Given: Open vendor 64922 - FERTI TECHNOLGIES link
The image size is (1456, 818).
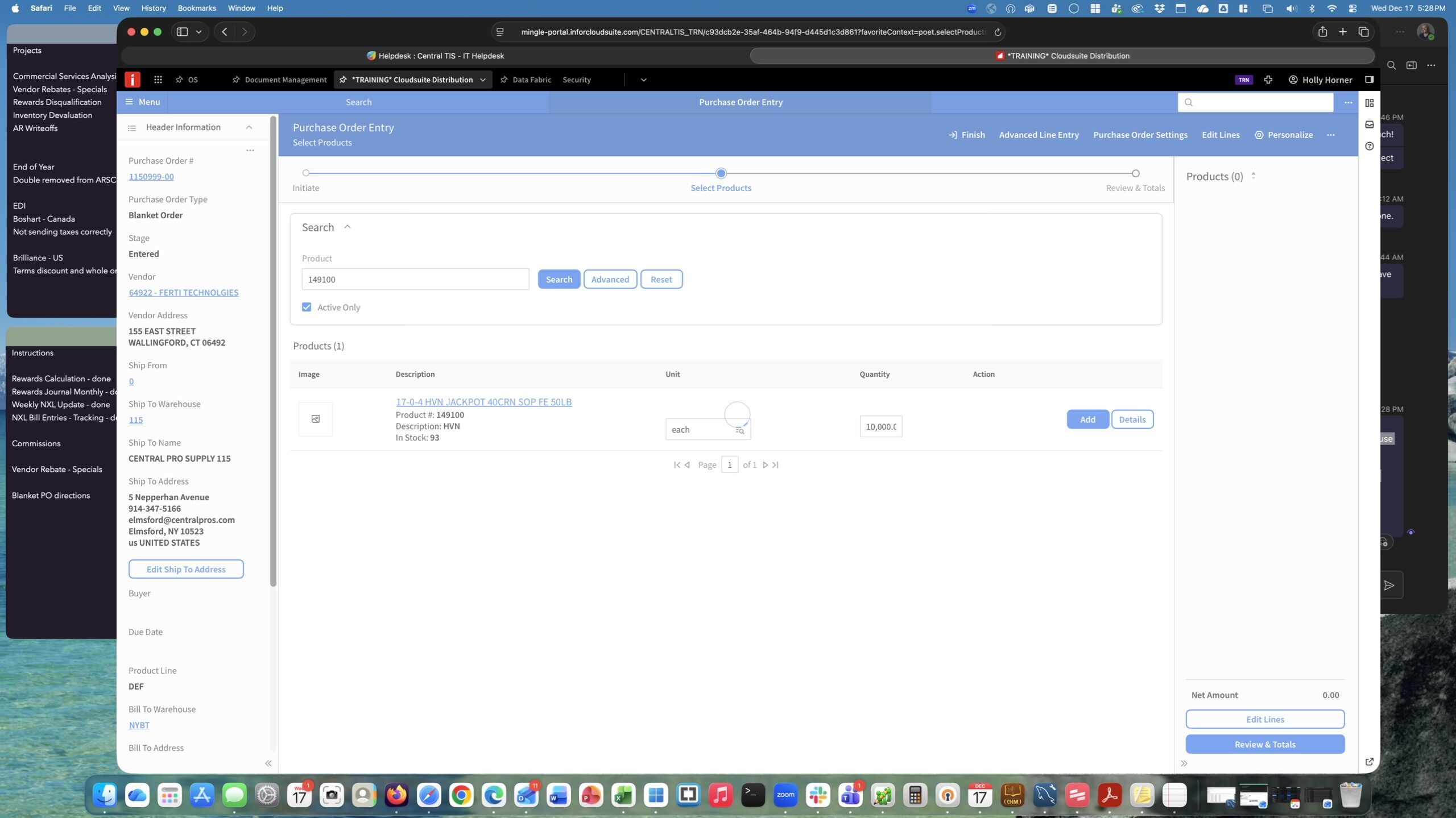Looking at the screenshot, I should (x=184, y=293).
